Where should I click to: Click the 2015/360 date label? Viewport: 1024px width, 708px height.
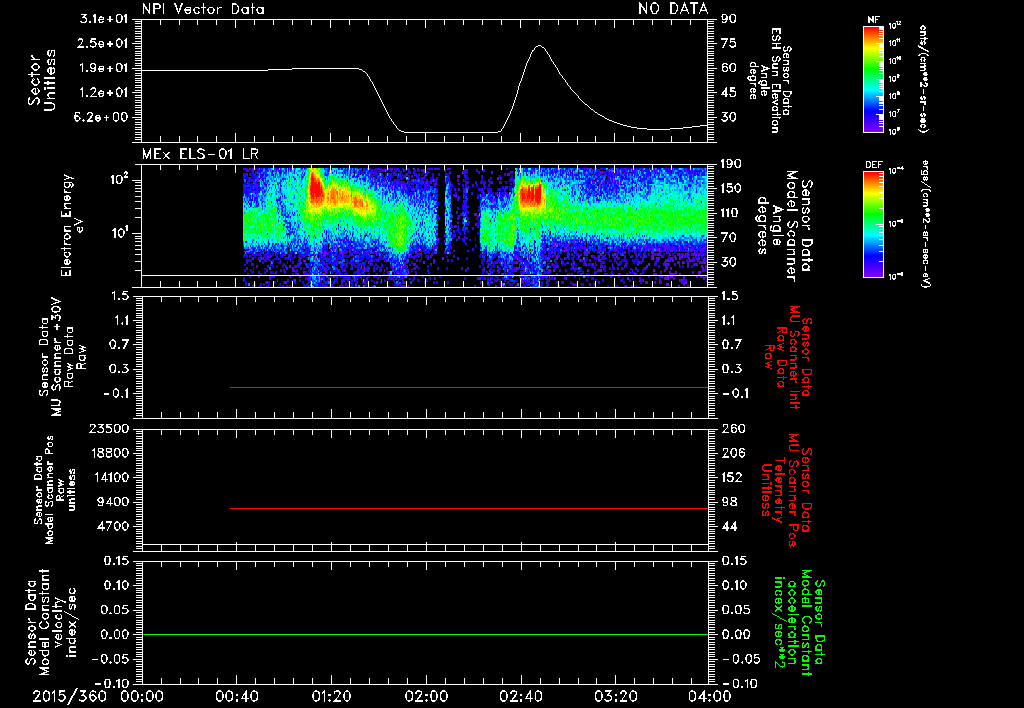[x=69, y=696]
